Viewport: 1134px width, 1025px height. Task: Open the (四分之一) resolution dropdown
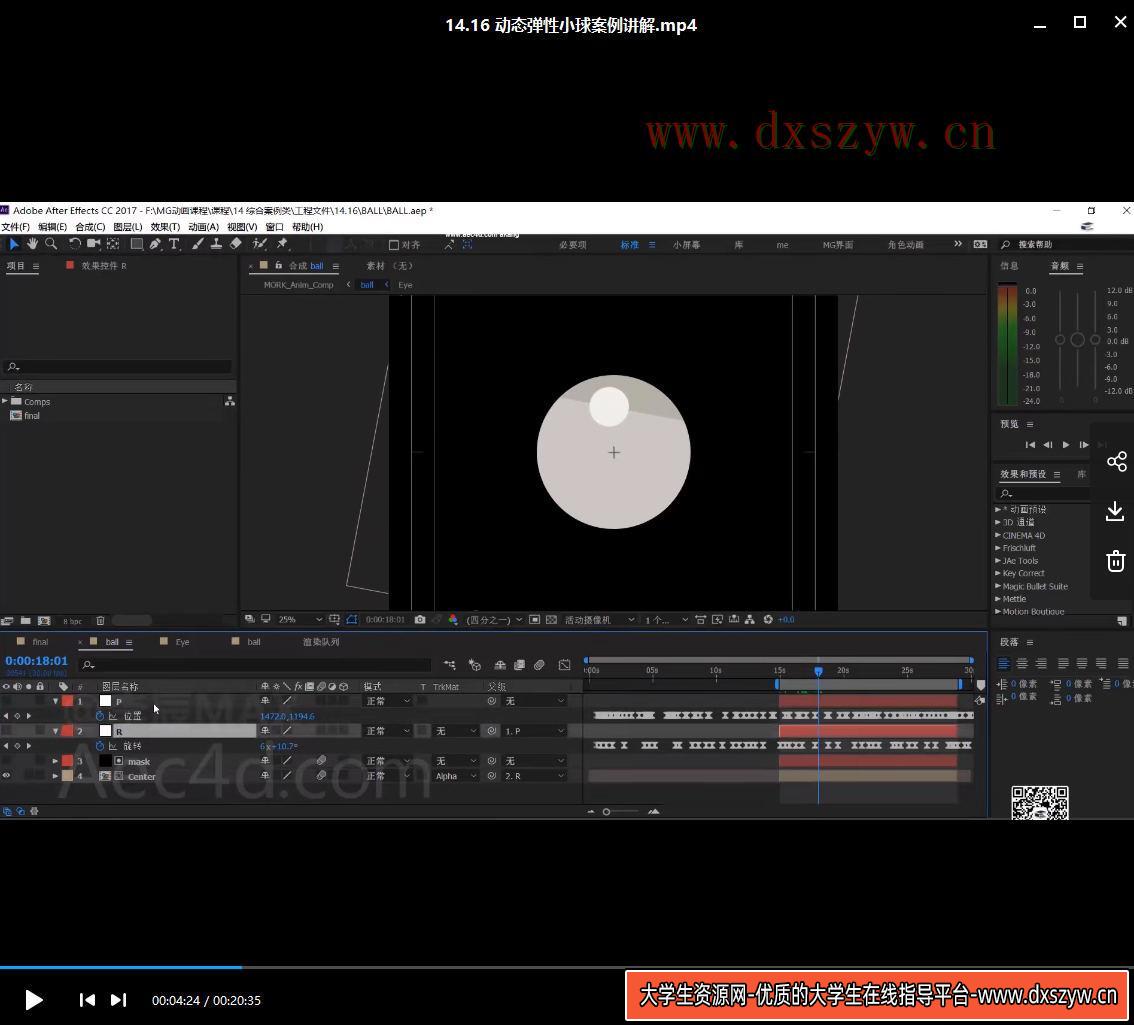[x=494, y=620]
